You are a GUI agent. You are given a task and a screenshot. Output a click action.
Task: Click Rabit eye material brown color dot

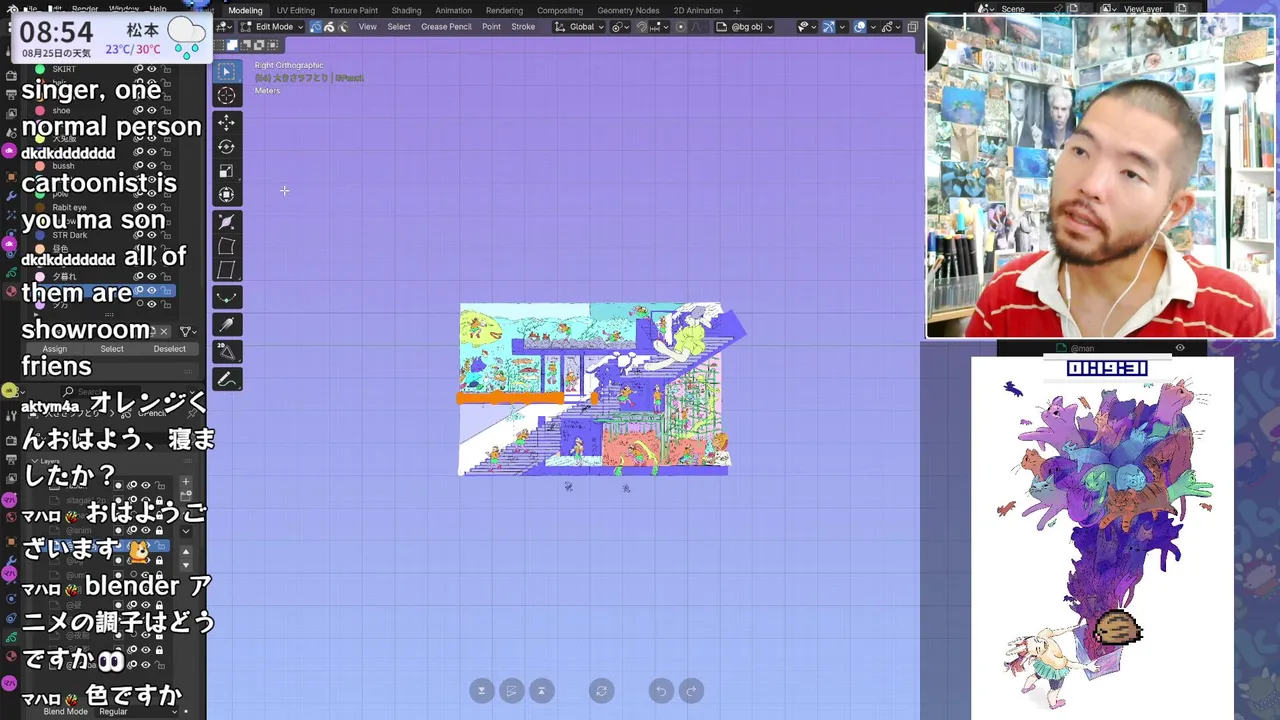pyautogui.click(x=40, y=207)
